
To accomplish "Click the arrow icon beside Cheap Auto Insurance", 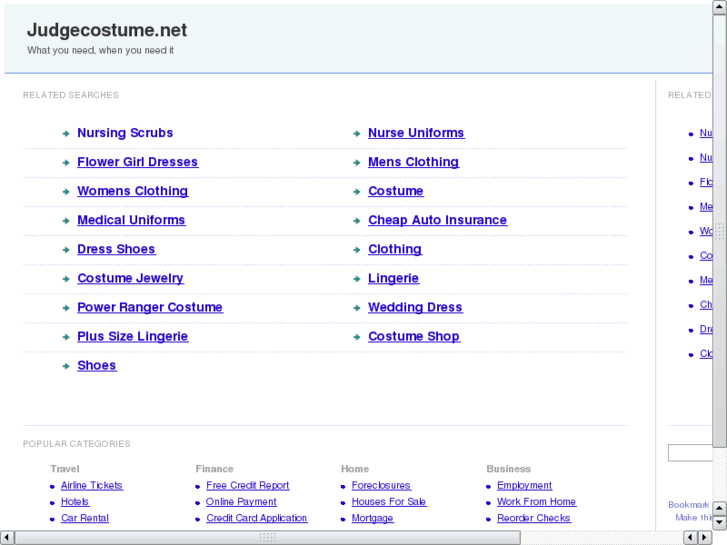I will coord(357,221).
